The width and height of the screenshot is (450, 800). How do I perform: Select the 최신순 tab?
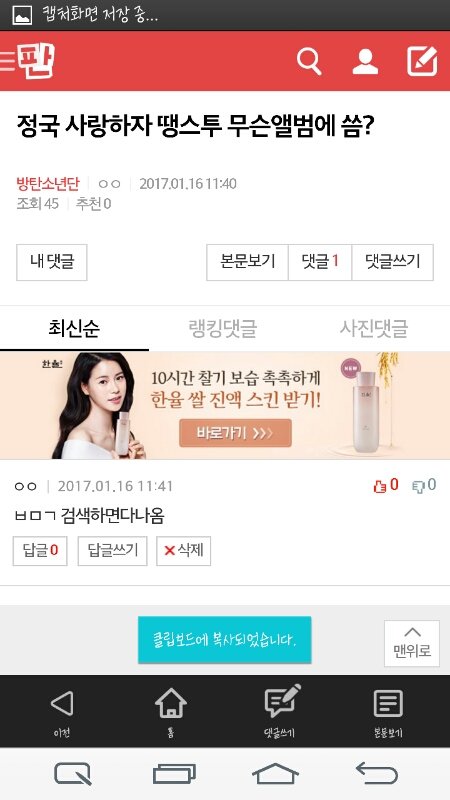[x=74, y=328]
